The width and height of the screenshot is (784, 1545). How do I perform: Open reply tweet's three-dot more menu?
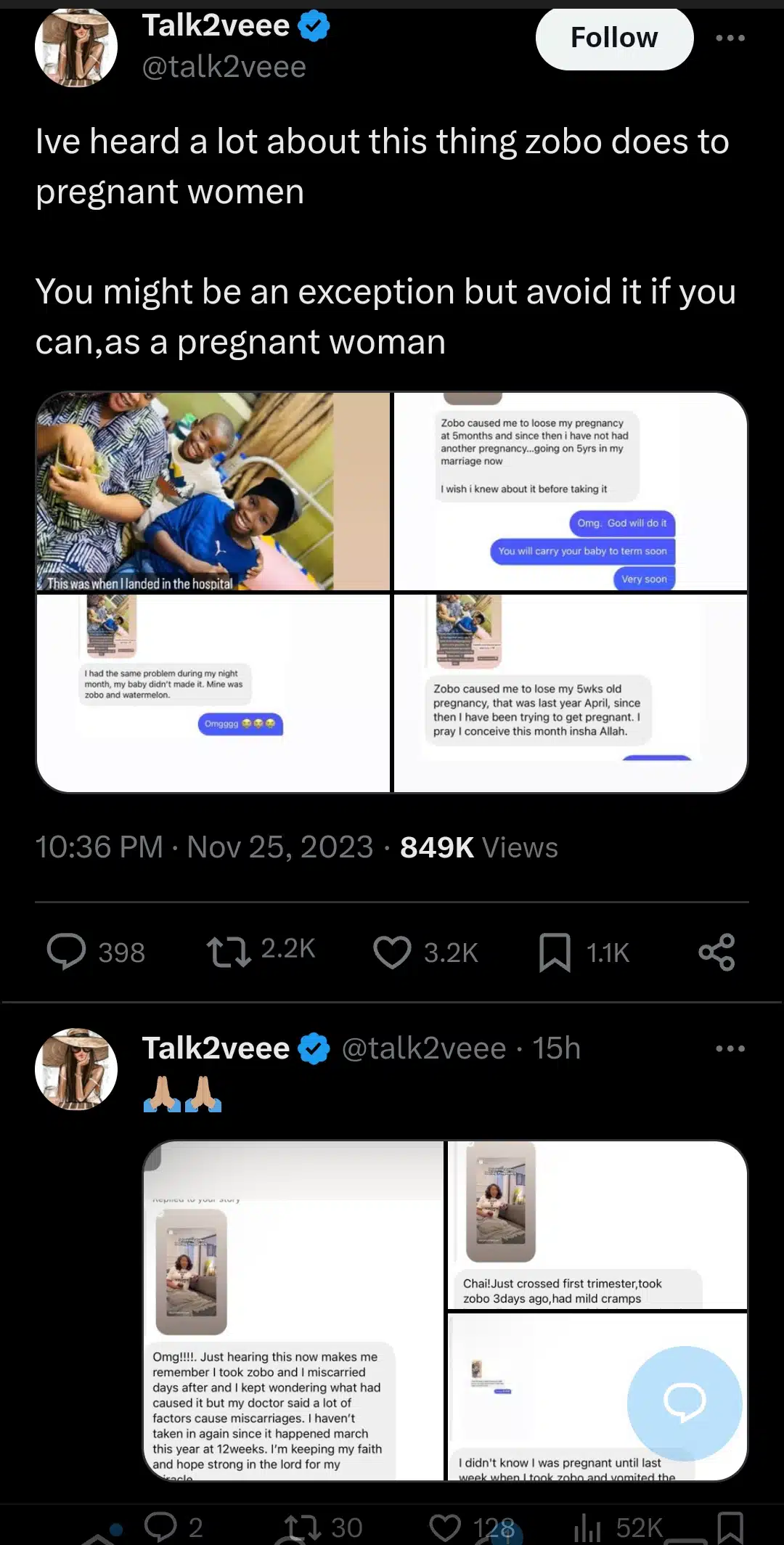pyautogui.click(x=730, y=1048)
